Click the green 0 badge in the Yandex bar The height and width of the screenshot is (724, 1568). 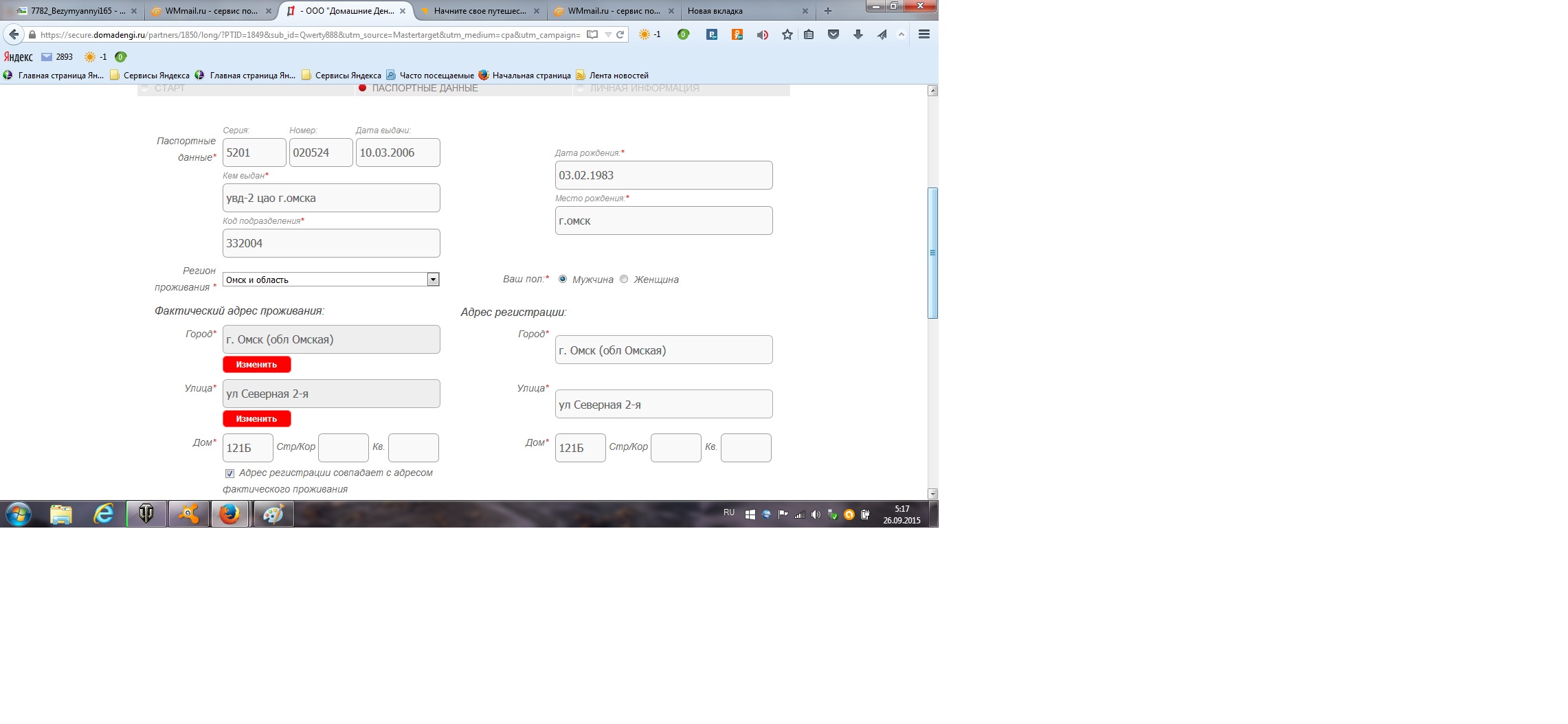(x=120, y=57)
